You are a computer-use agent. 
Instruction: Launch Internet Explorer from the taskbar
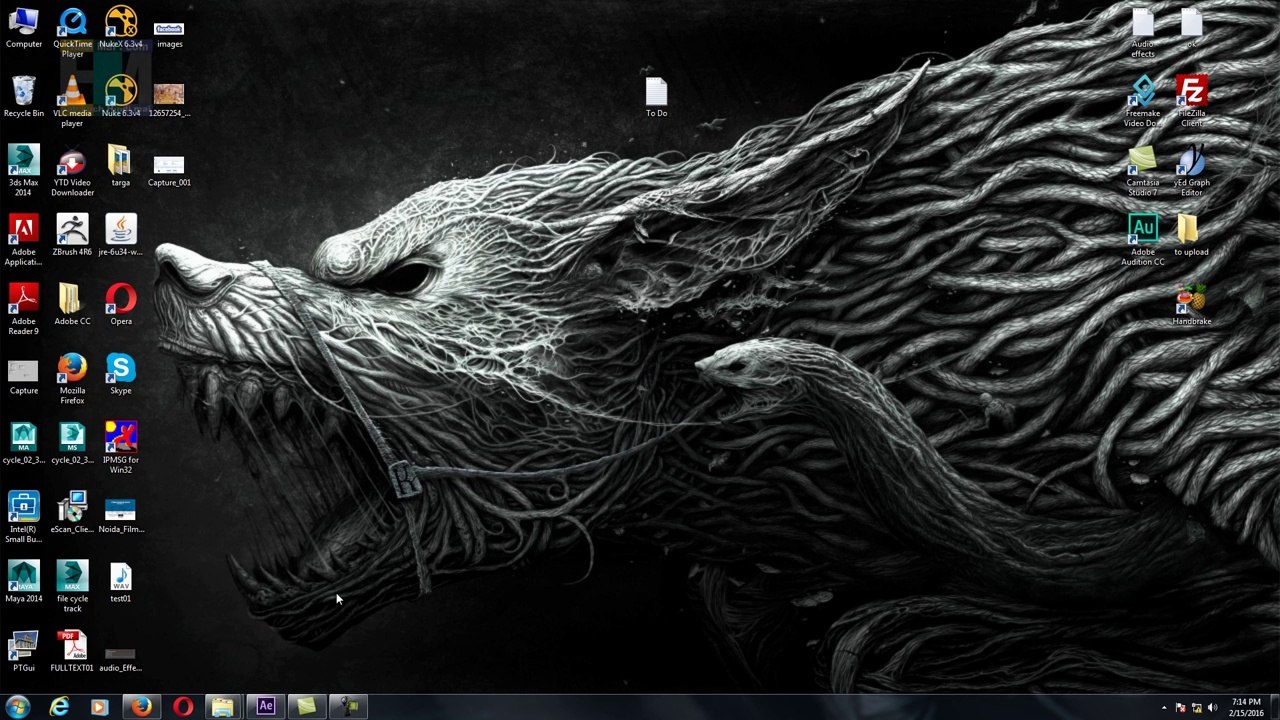click(60, 707)
